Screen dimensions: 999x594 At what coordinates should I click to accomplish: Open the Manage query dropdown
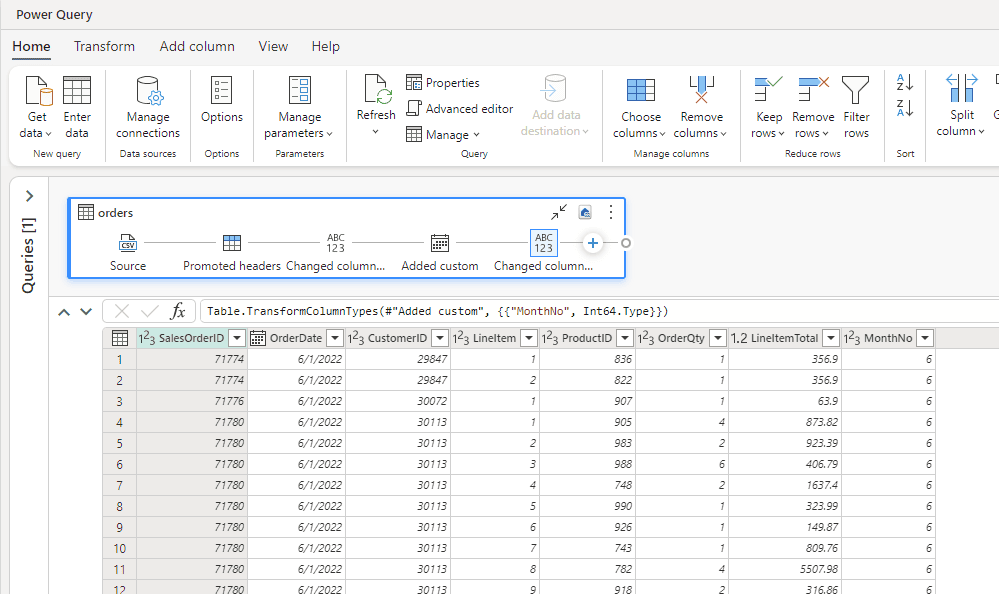(x=443, y=135)
